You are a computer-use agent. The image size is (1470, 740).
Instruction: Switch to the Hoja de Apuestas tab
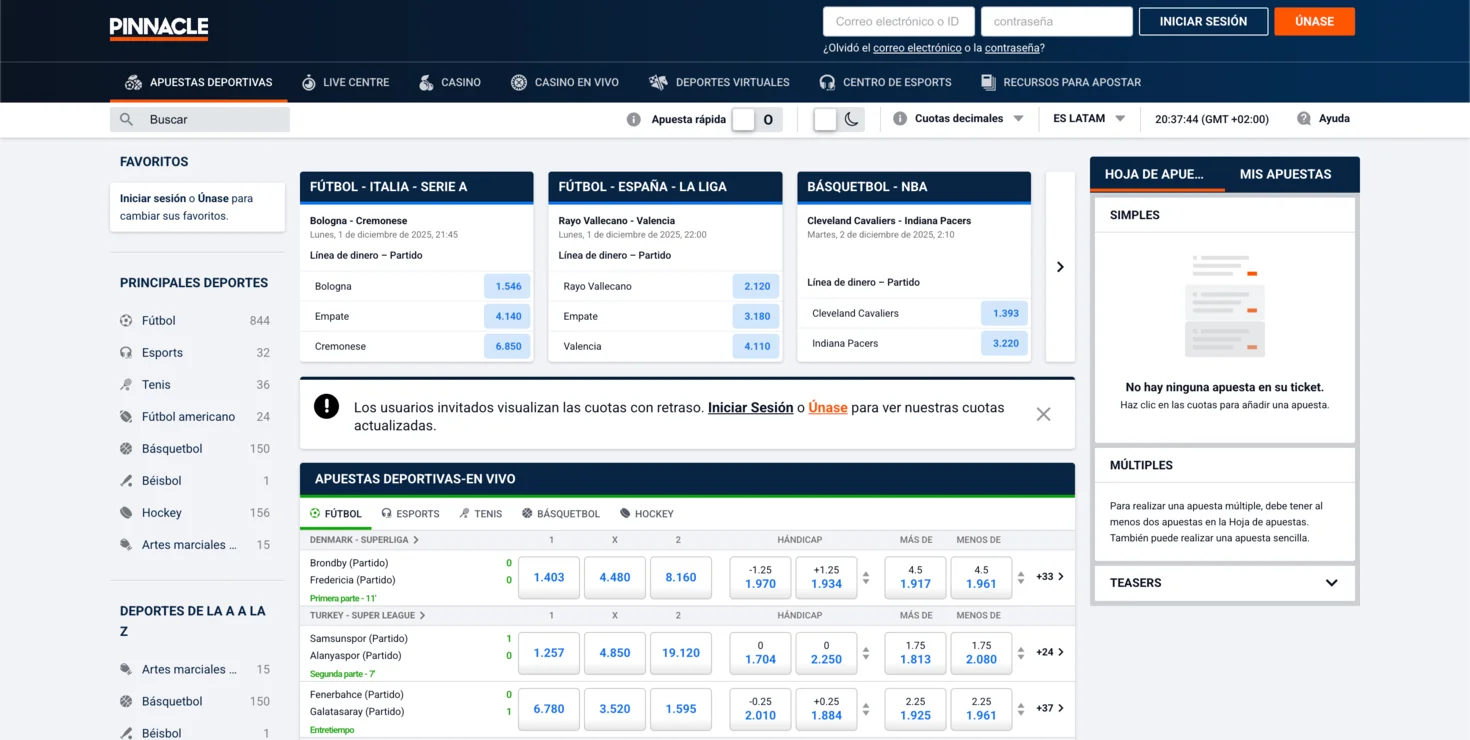pos(1158,174)
